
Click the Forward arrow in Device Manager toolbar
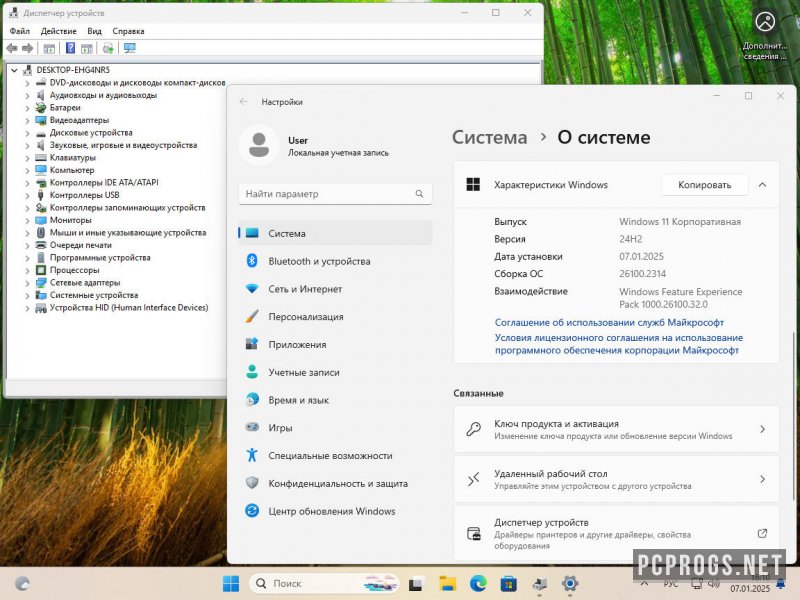tap(28, 48)
